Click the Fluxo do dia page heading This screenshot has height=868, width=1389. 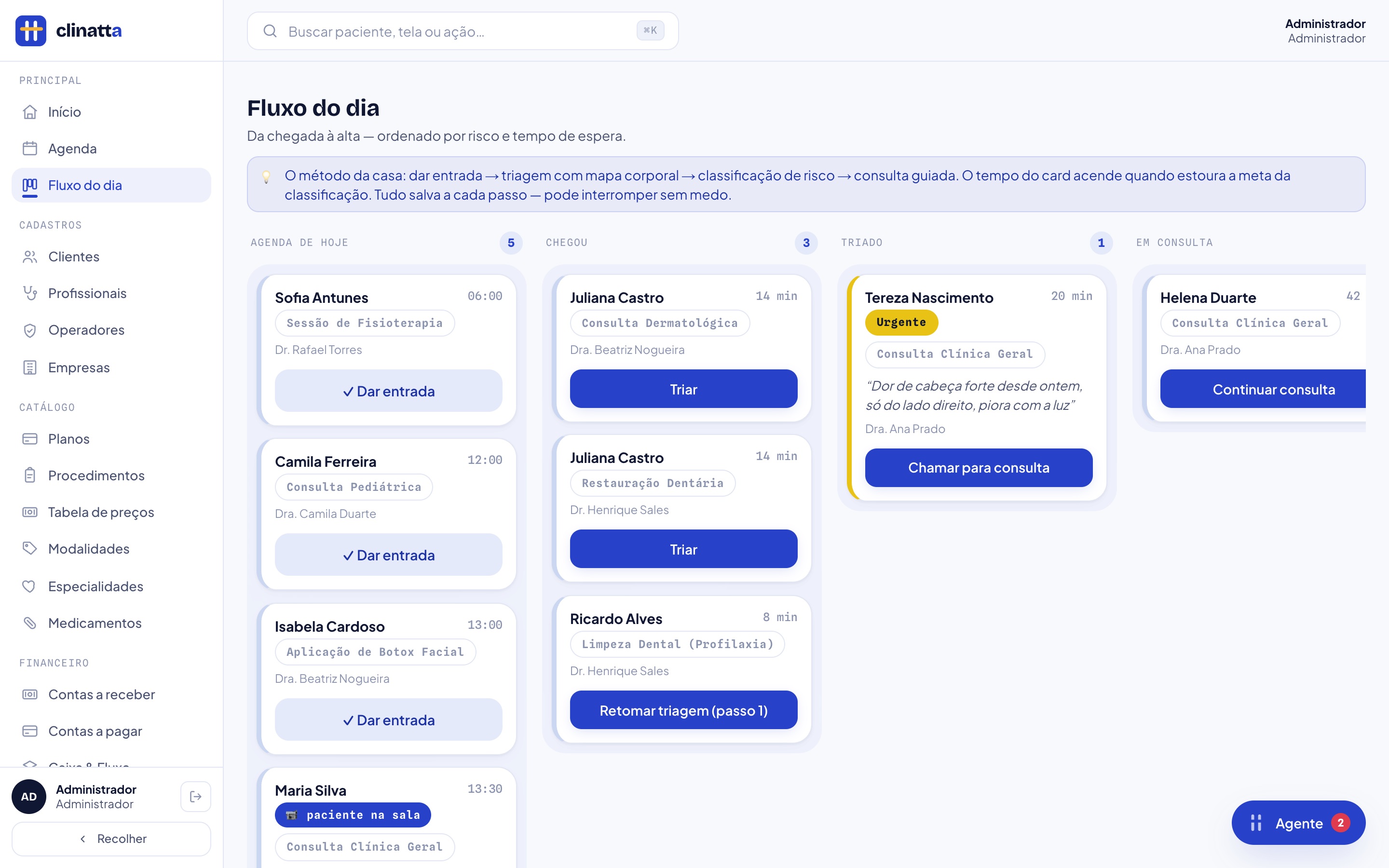tap(313, 108)
